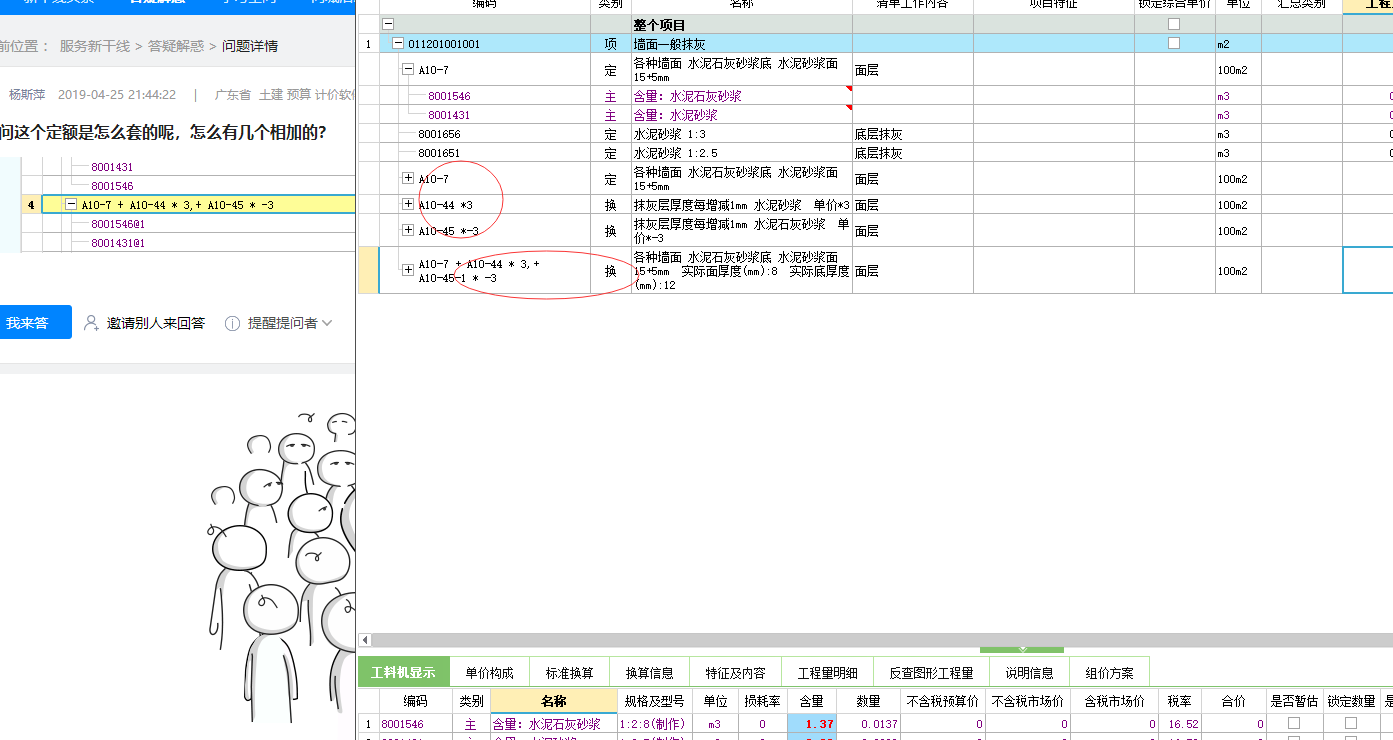The width and height of the screenshot is (1393, 740).
Task: Open the 标准换算 tab
Action: pyautogui.click(x=569, y=673)
